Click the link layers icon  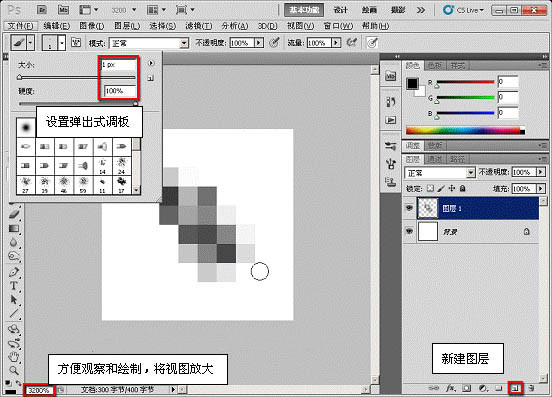click(x=434, y=388)
